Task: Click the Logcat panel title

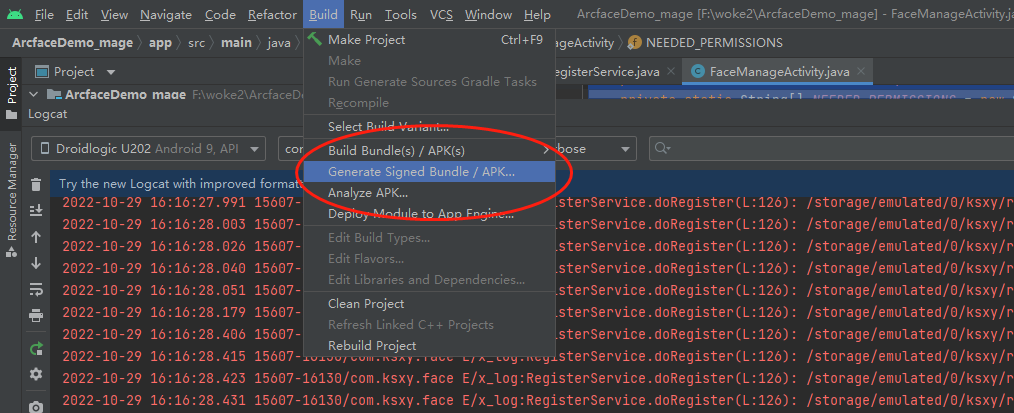Action: [x=47, y=114]
